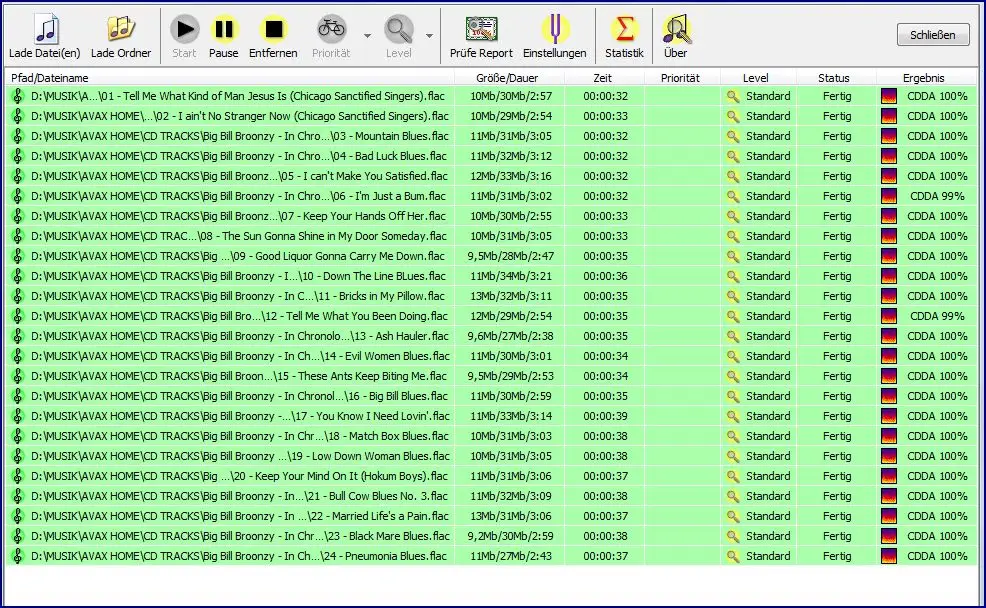
Task: Click the size cell 12Mb/33Mb/3:16
Action: coord(511,176)
